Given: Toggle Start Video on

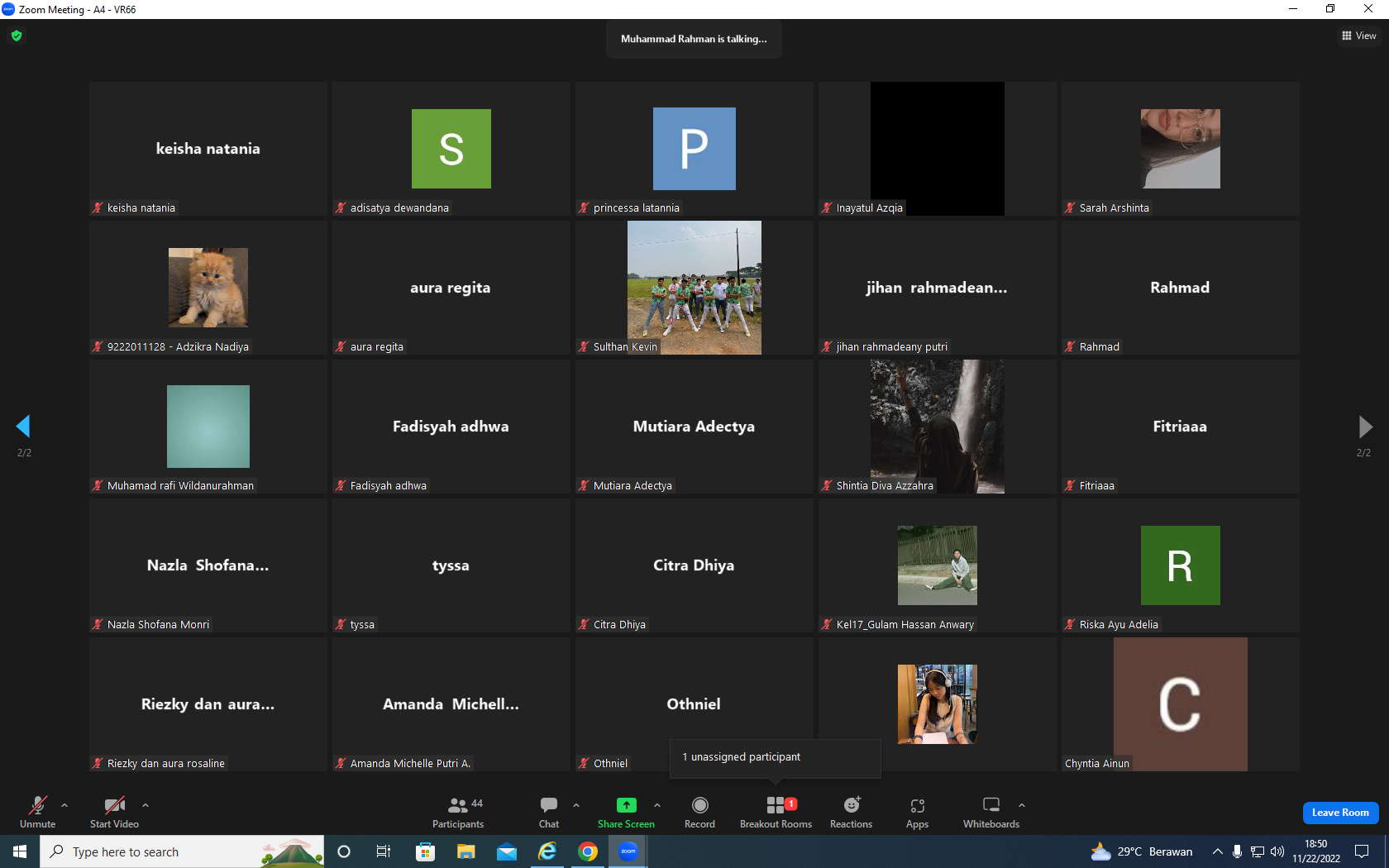Looking at the screenshot, I should pyautogui.click(x=114, y=812).
